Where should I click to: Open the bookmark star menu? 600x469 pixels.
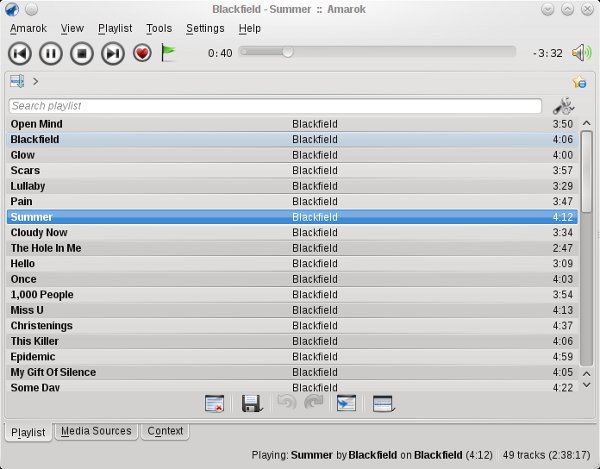point(579,82)
